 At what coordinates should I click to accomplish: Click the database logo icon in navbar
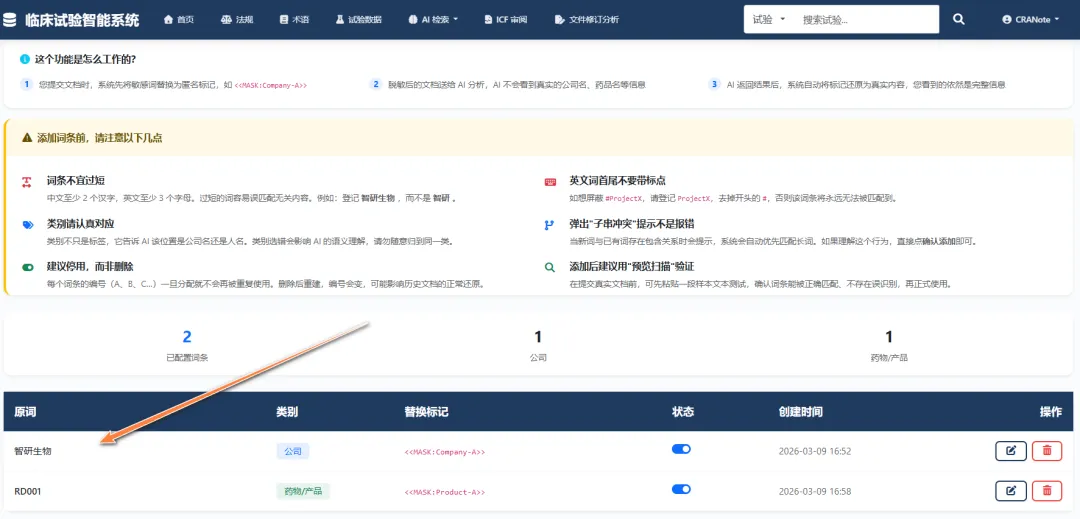10,20
